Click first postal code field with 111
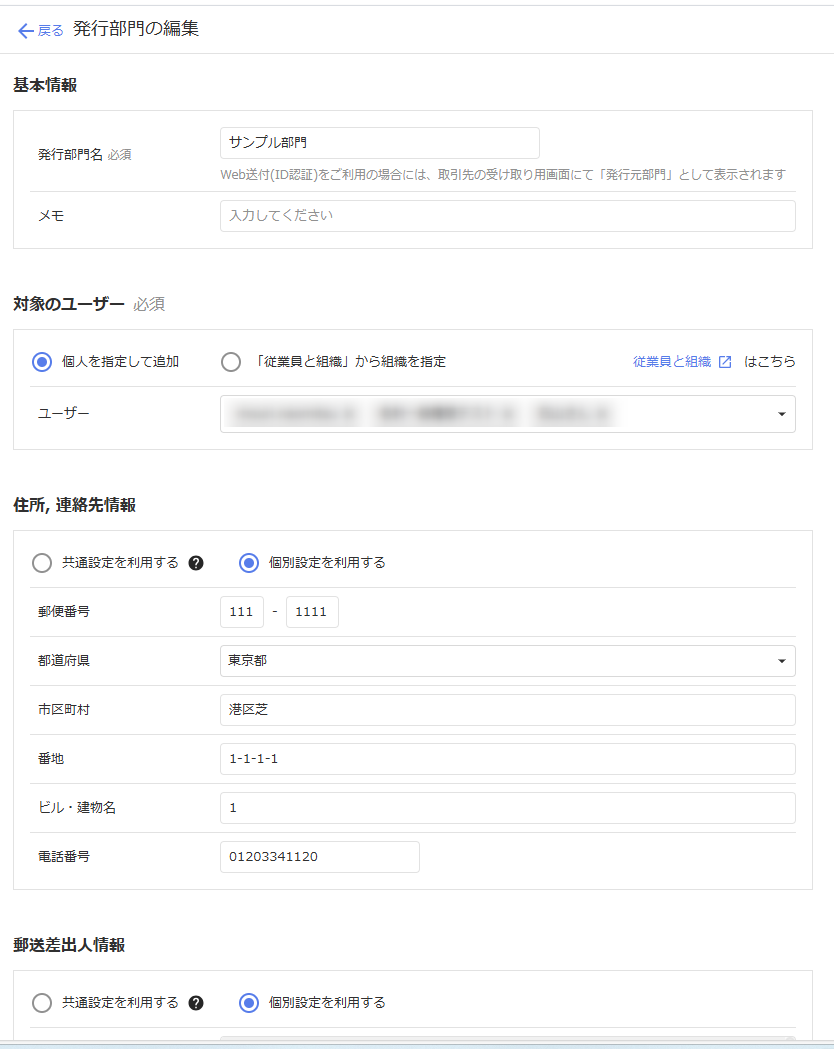 coord(242,612)
